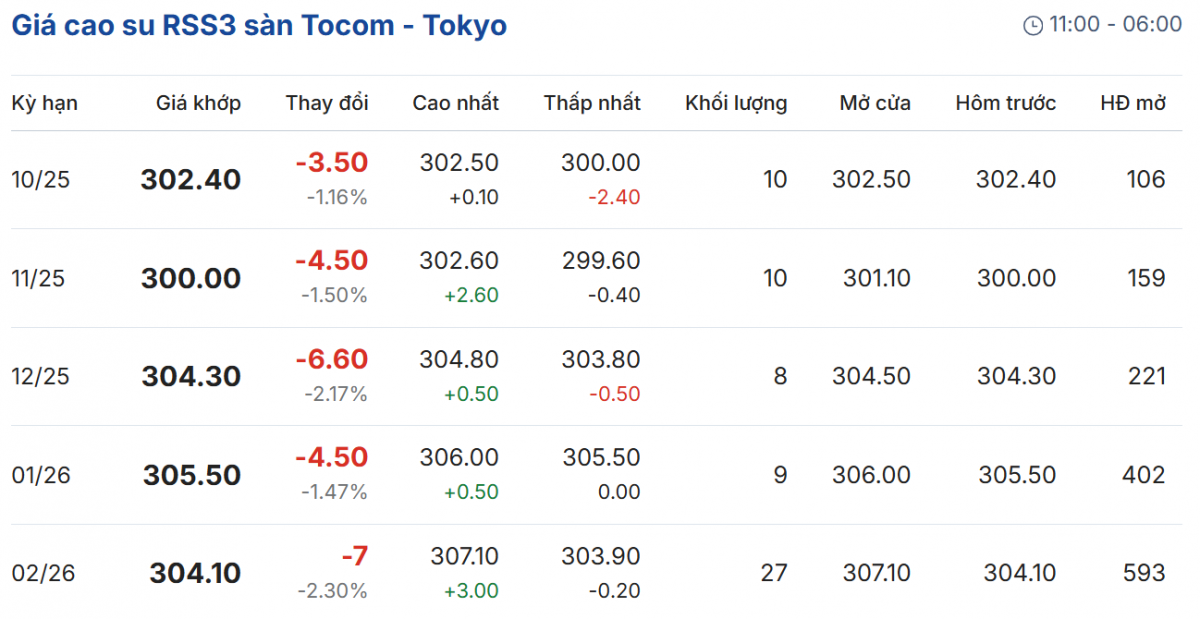
Task: Click the Thấp nhất column header
Action: pos(592,103)
